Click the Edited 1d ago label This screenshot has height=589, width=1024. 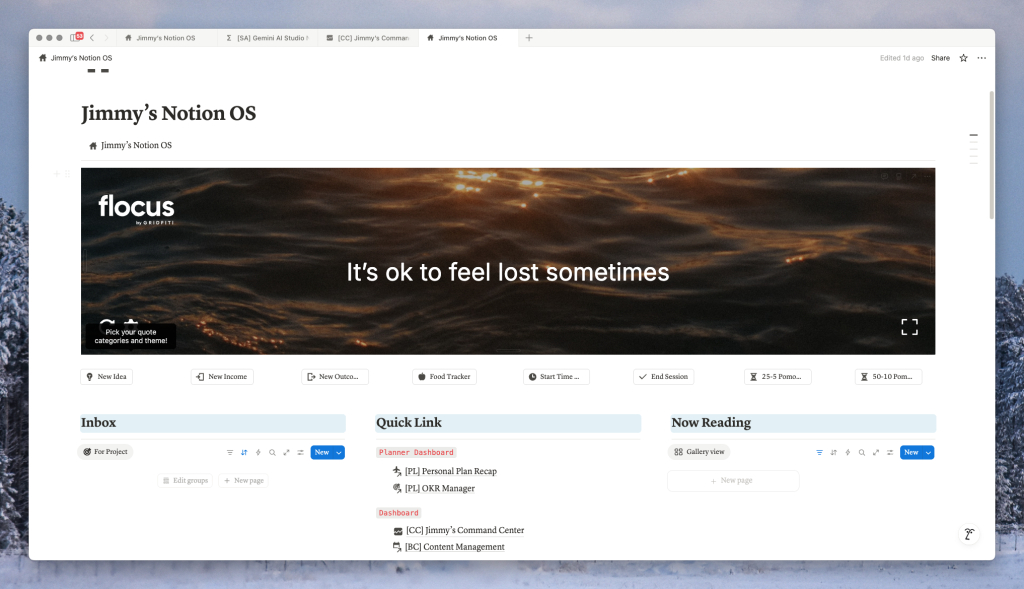pos(901,58)
